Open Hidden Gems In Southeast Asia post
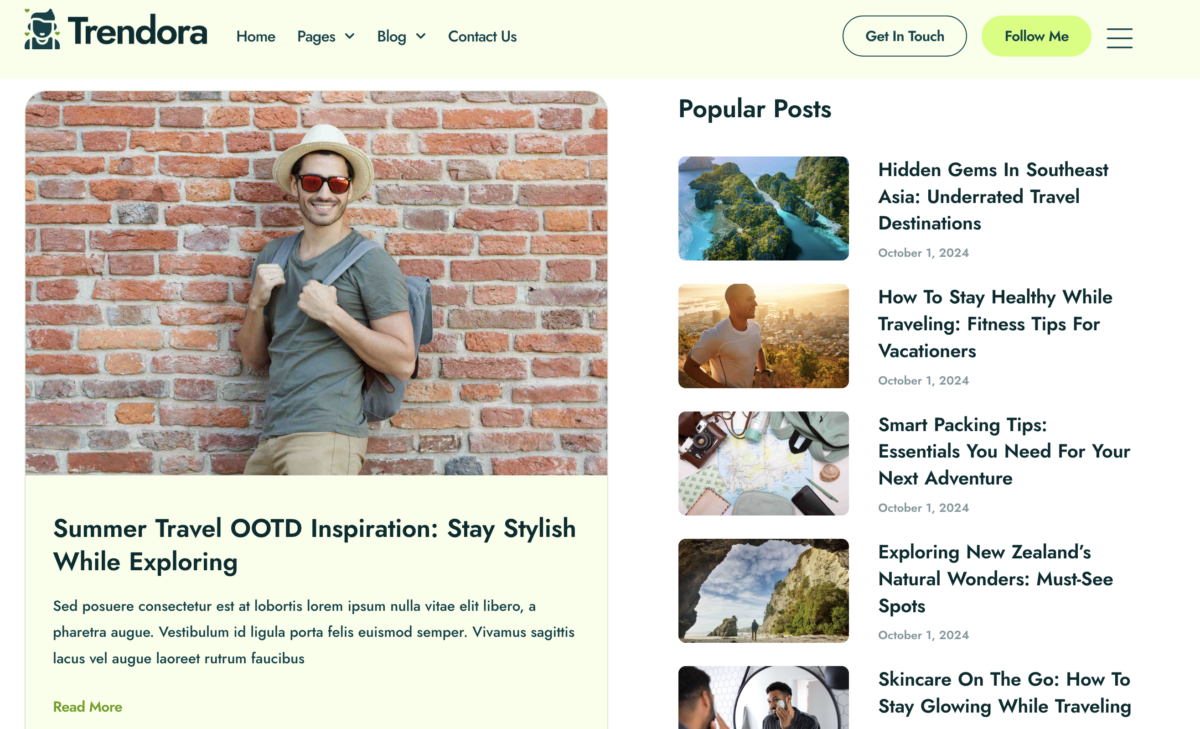1200x729 pixels. click(993, 196)
